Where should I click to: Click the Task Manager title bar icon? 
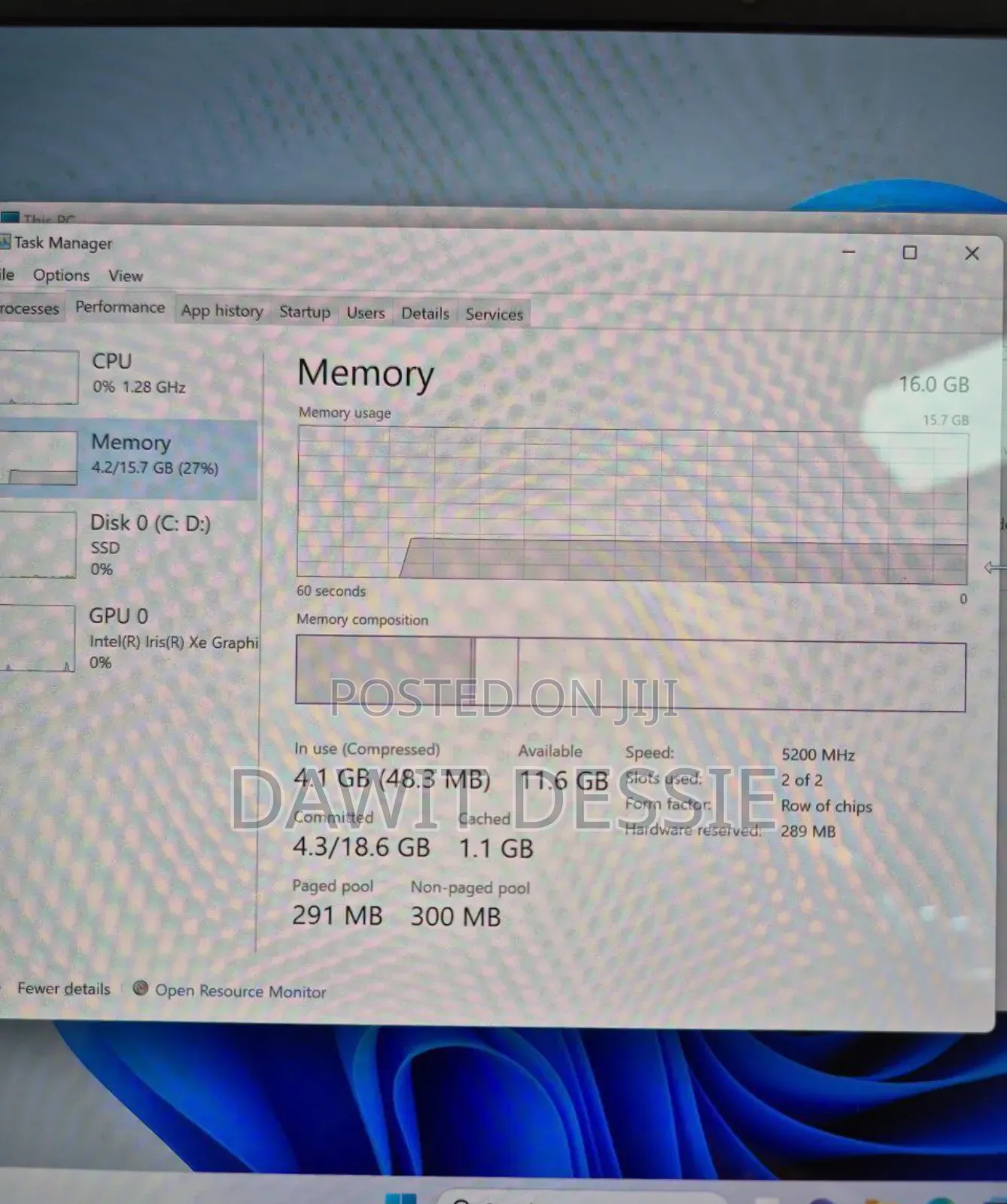pyautogui.click(x=5, y=242)
